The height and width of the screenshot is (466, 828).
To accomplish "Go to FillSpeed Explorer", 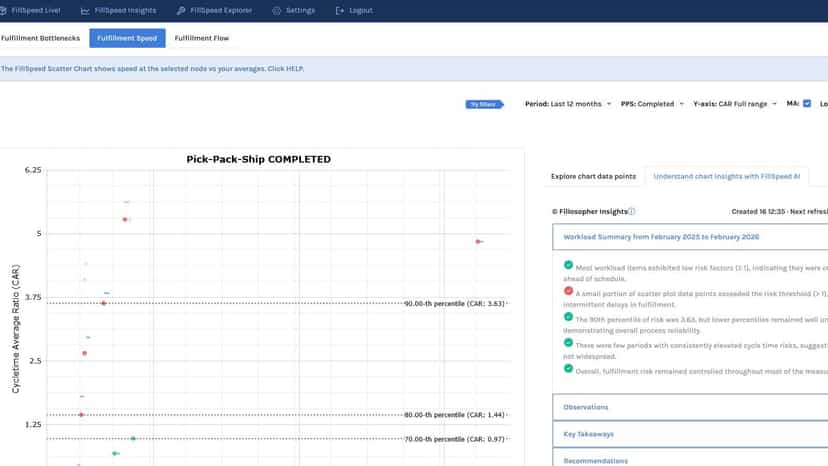I will pyautogui.click(x=214, y=11).
